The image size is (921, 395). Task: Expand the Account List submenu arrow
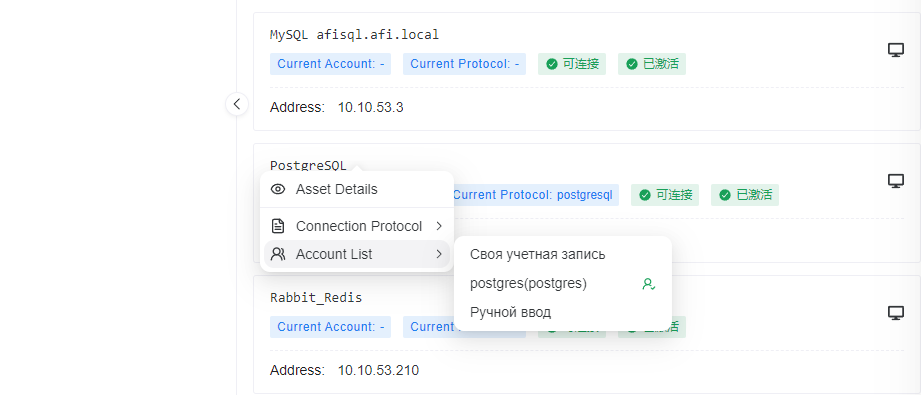point(439,254)
